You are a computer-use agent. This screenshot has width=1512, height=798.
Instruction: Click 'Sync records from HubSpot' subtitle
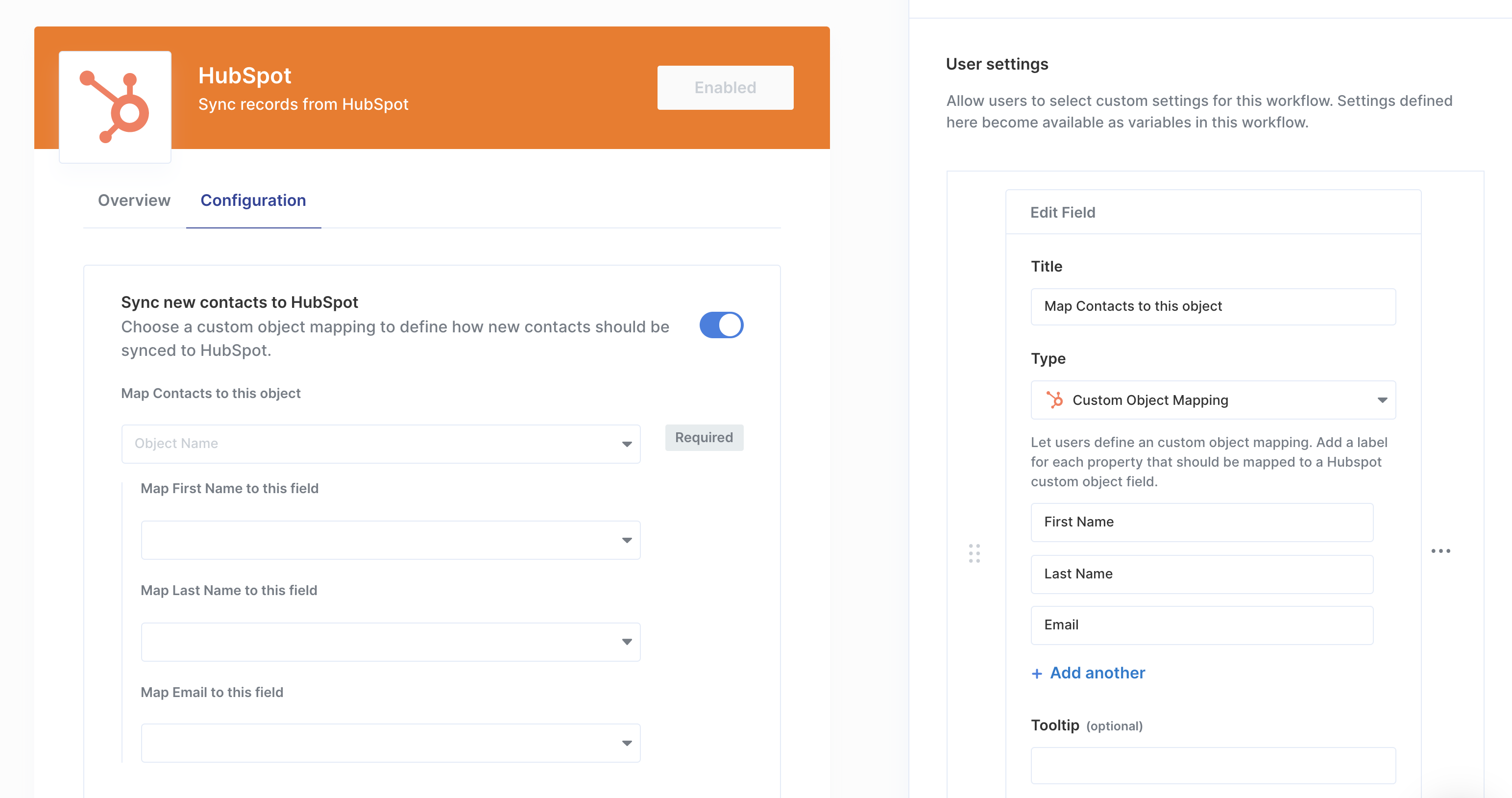(303, 104)
